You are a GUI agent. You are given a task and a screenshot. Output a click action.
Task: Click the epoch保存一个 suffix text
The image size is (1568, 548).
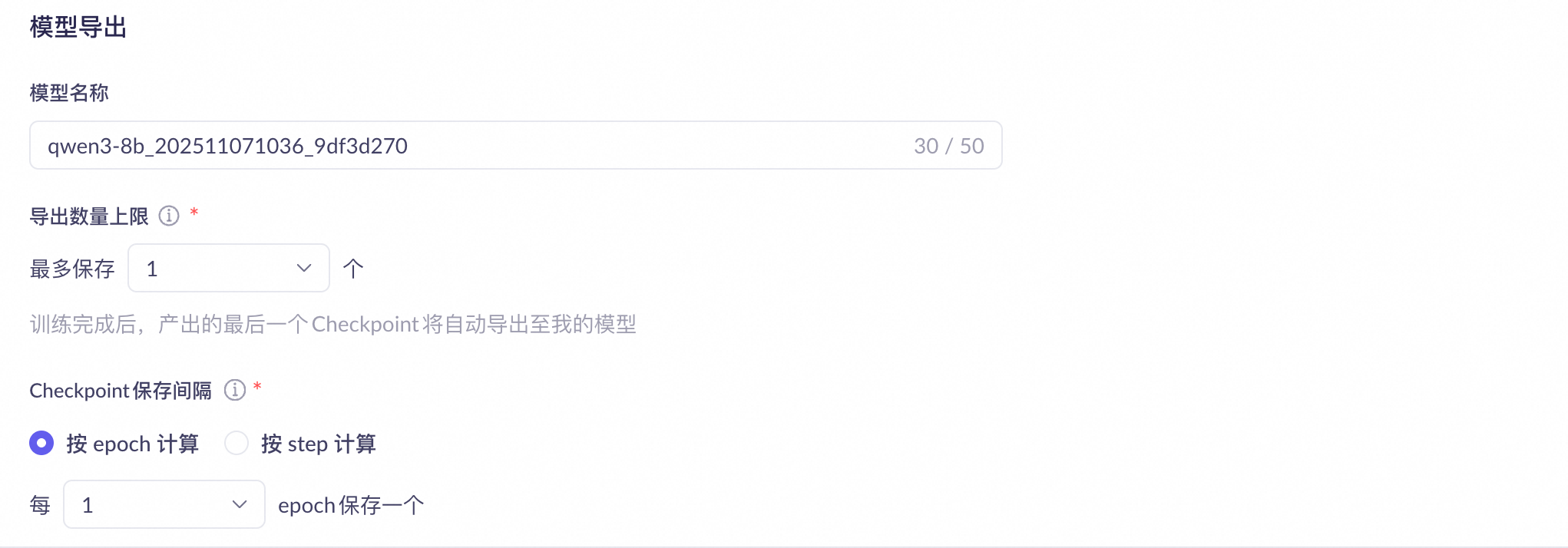351,505
